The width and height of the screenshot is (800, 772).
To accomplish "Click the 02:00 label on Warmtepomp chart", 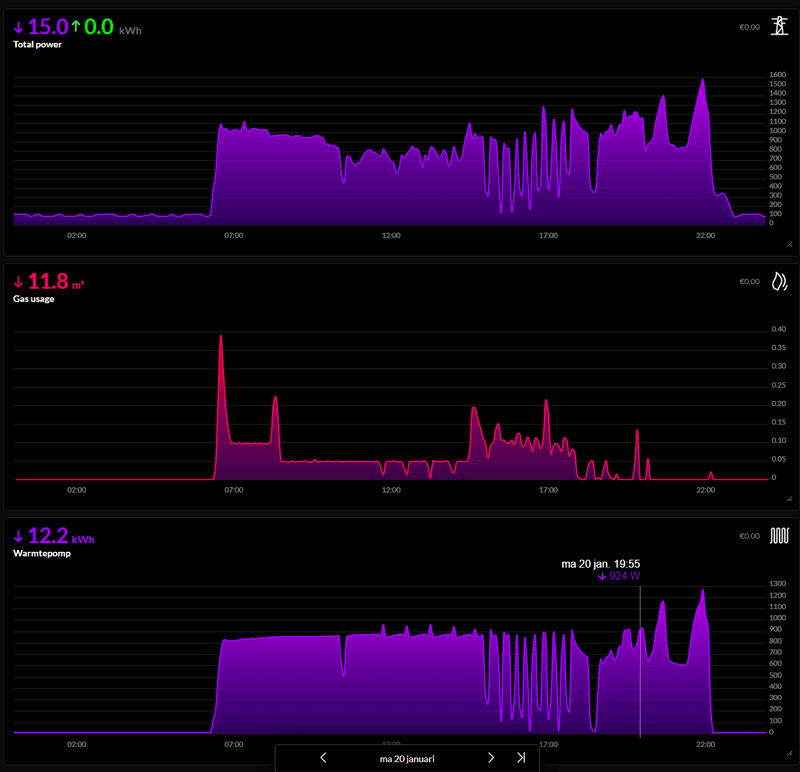I will tap(77, 744).
